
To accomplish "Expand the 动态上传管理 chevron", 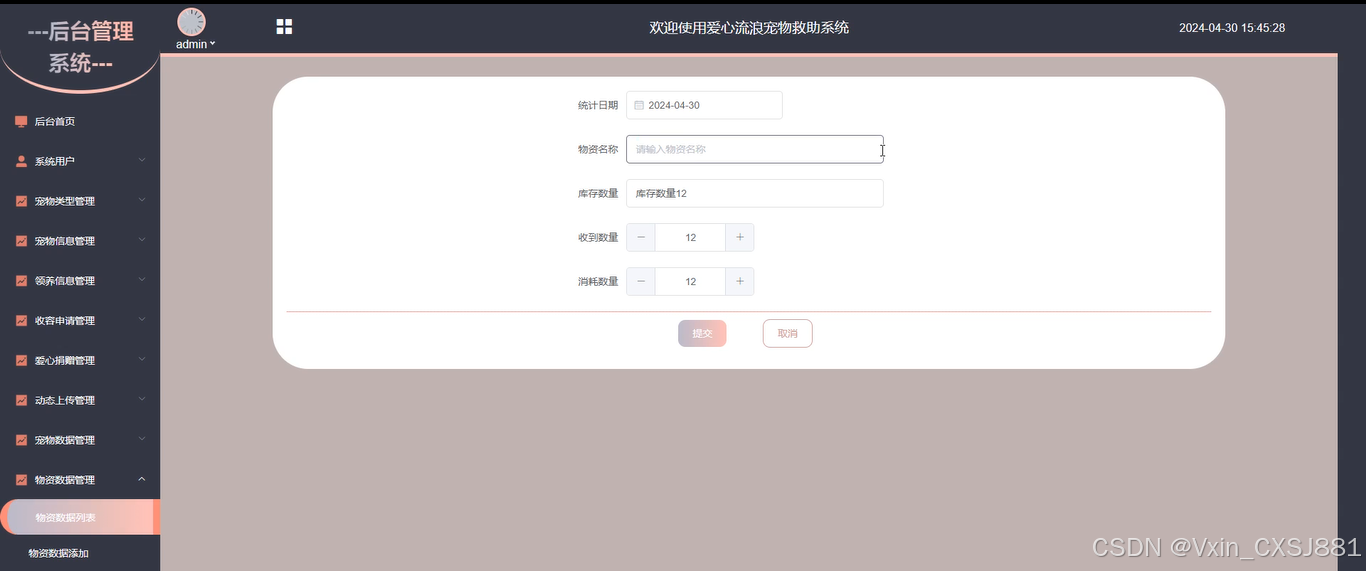I will pos(142,400).
